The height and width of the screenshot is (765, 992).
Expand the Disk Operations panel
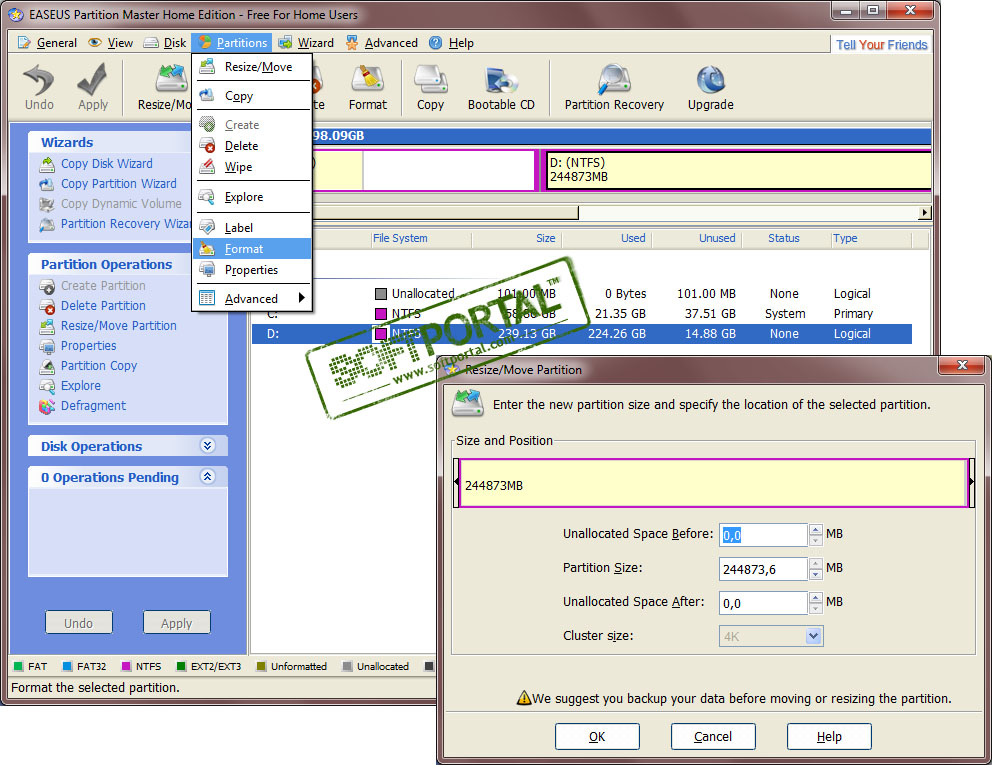[x=208, y=445]
